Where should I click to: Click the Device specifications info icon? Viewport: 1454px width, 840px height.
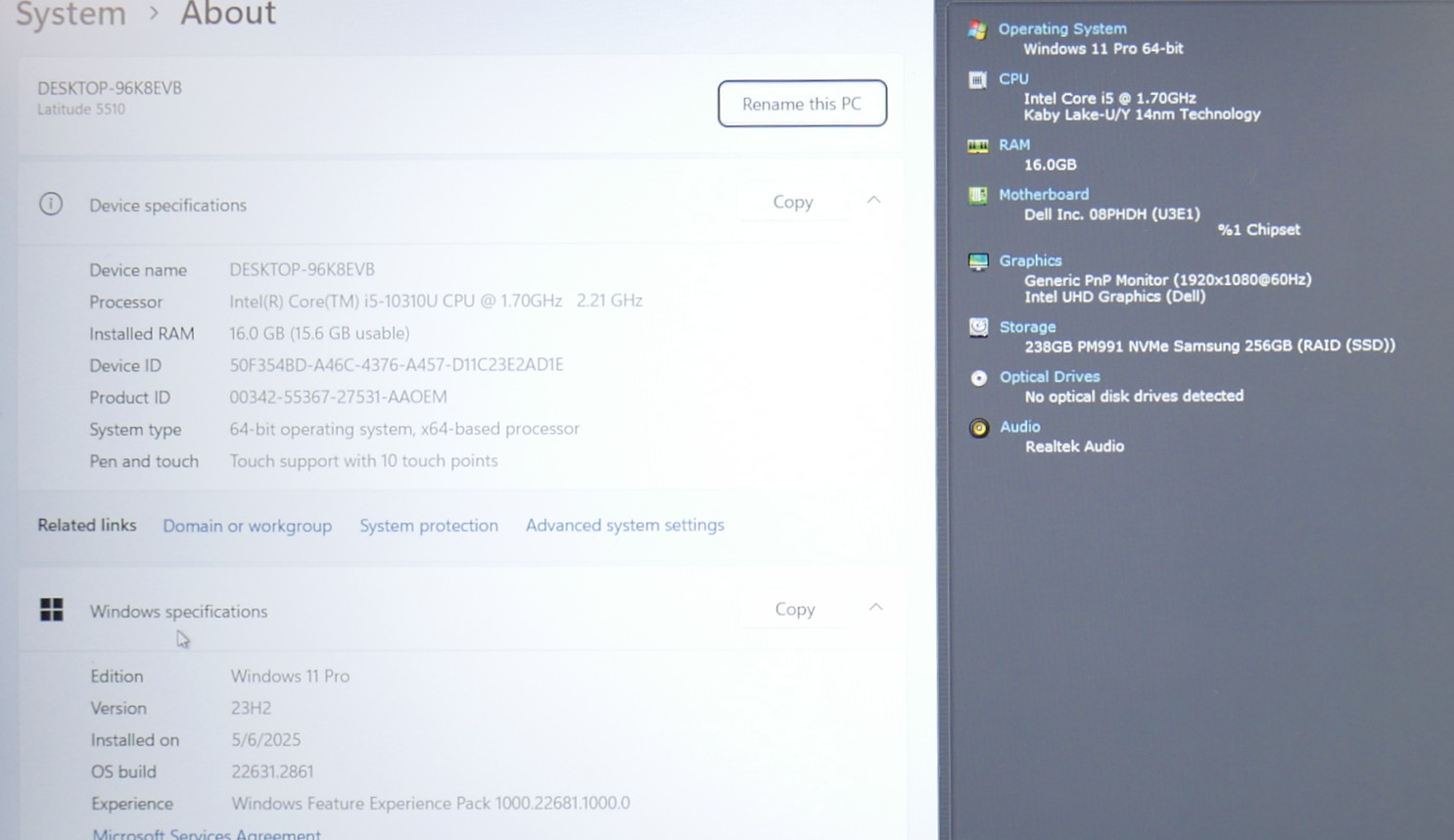click(x=51, y=204)
